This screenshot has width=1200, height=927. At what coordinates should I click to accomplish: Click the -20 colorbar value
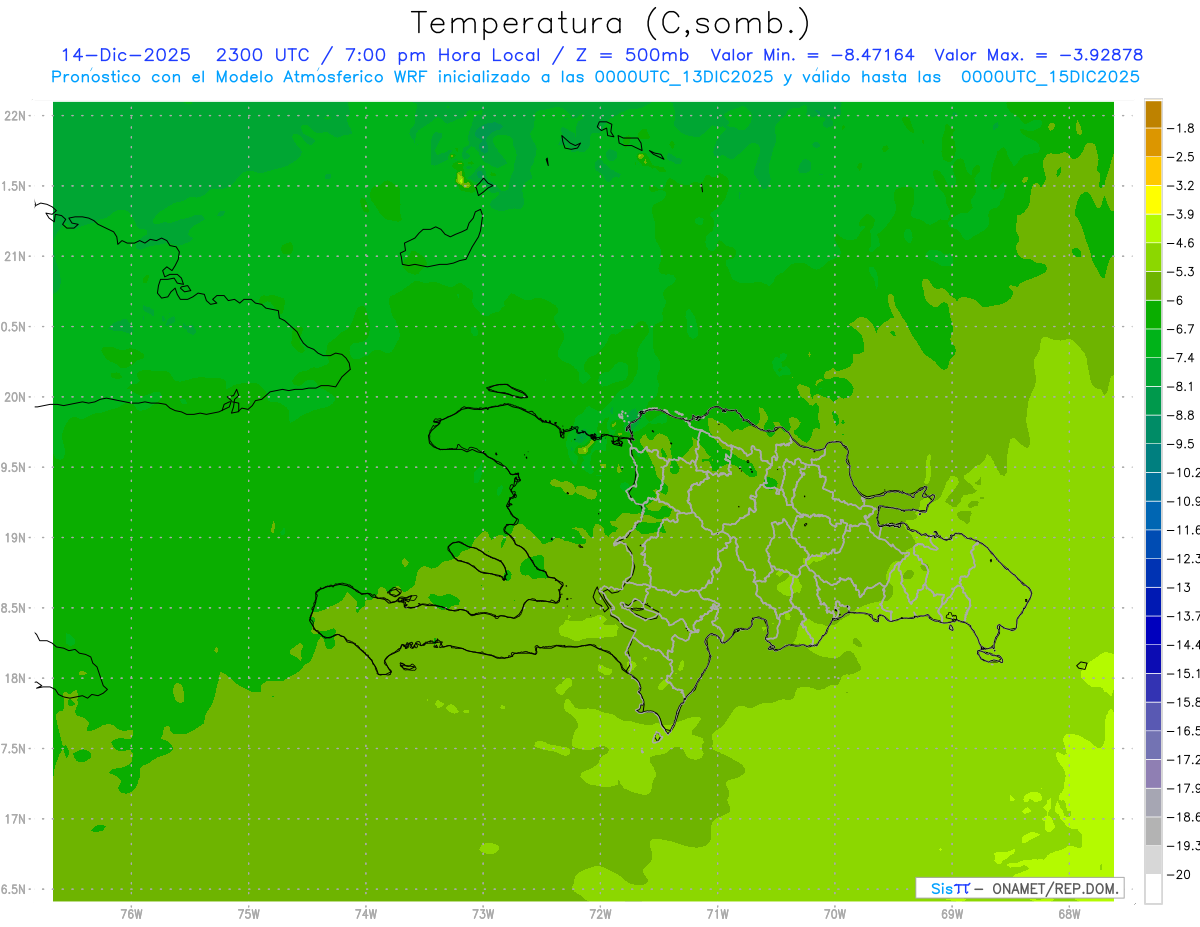pos(1179,874)
